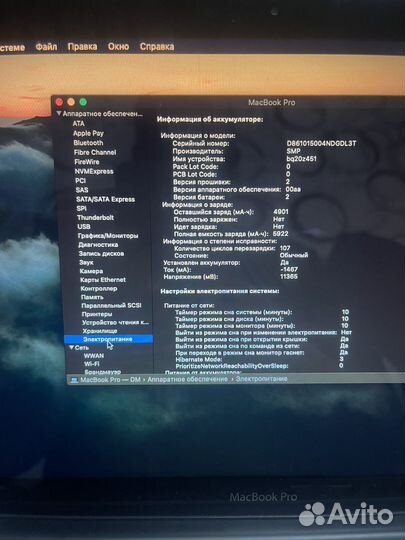
Task: Open the Файл menu
Action: click(46, 46)
